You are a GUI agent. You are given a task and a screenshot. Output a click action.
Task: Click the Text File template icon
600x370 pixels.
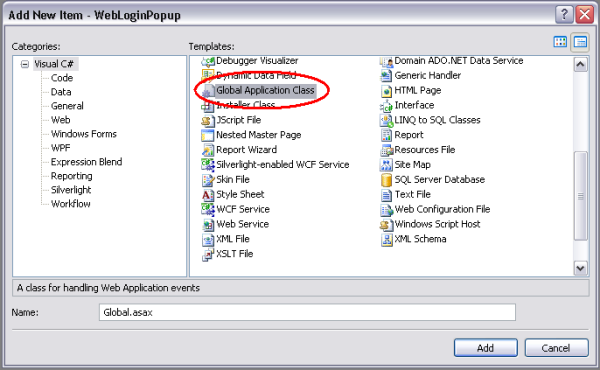coord(386,195)
